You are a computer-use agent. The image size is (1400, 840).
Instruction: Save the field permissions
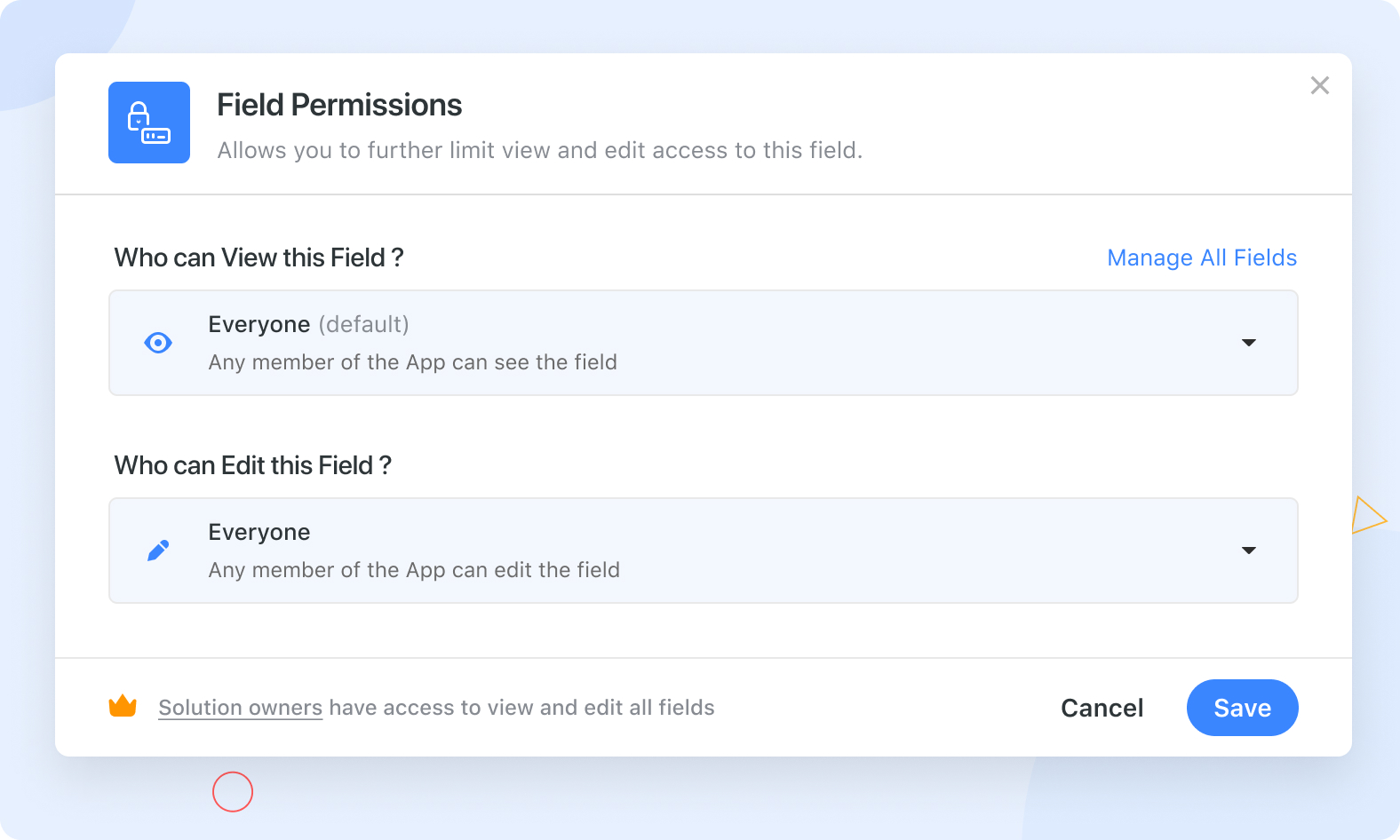[x=1243, y=708]
